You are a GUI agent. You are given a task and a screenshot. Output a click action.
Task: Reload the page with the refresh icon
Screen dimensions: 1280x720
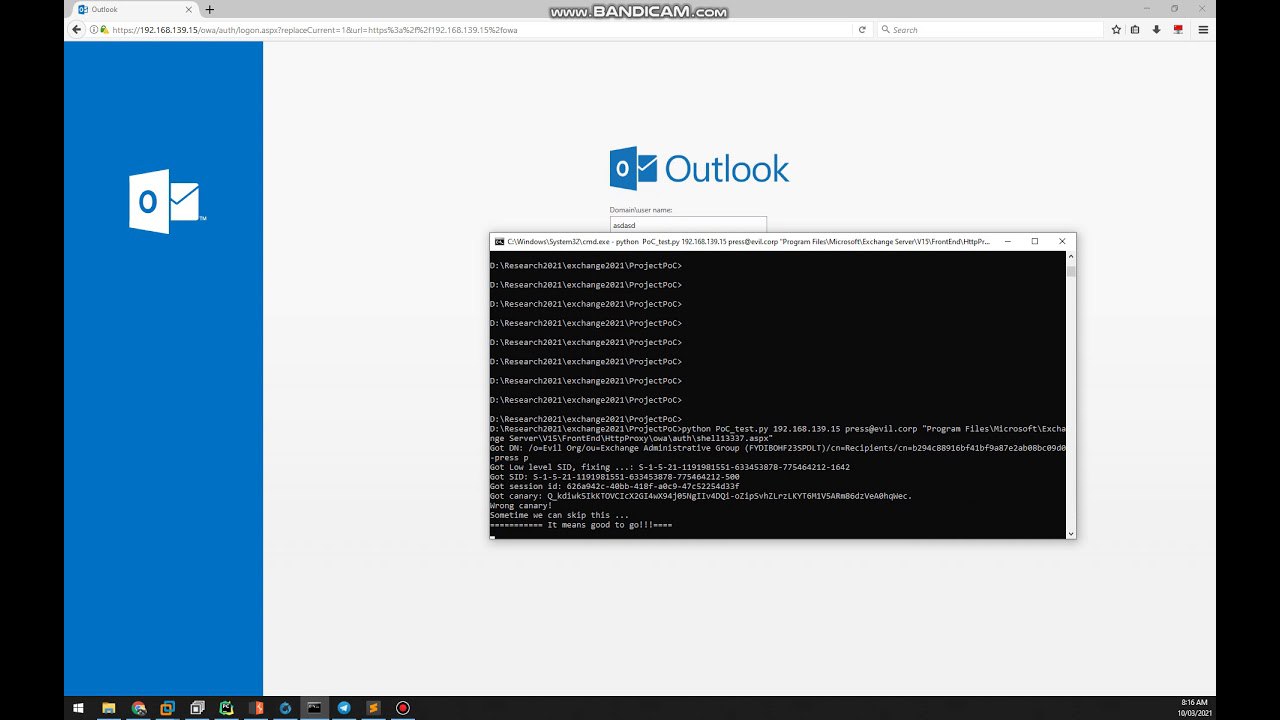[x=862, y=30]
